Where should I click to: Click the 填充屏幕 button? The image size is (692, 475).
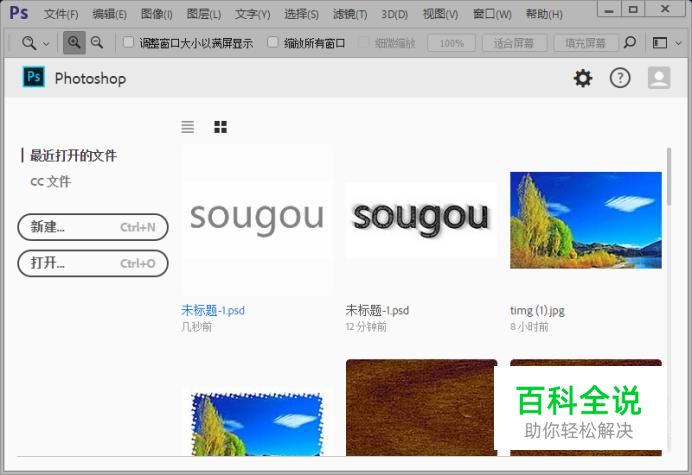coord(586,43)
